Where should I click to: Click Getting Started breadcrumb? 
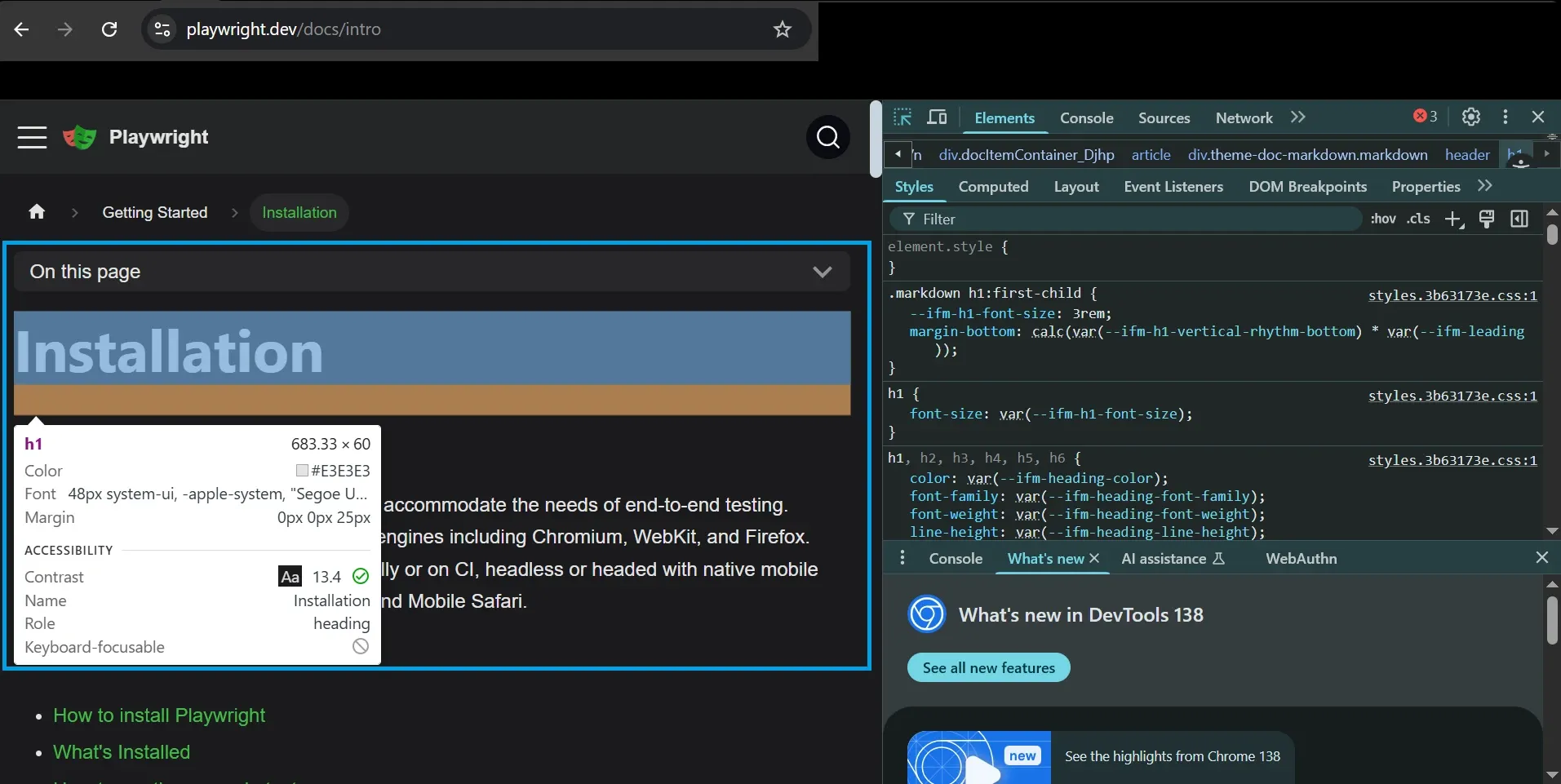155,213
